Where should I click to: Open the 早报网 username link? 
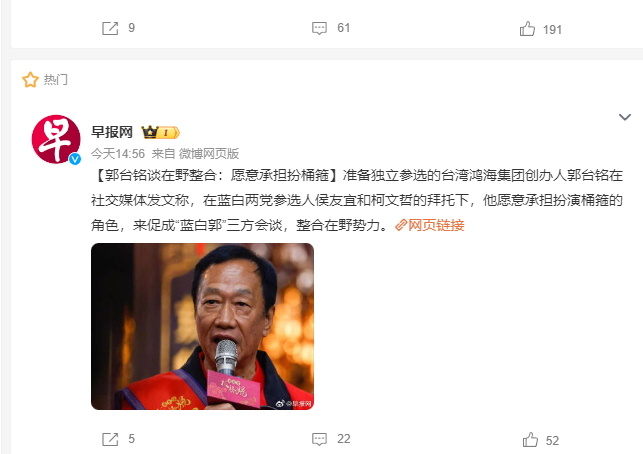click(112, 132)
